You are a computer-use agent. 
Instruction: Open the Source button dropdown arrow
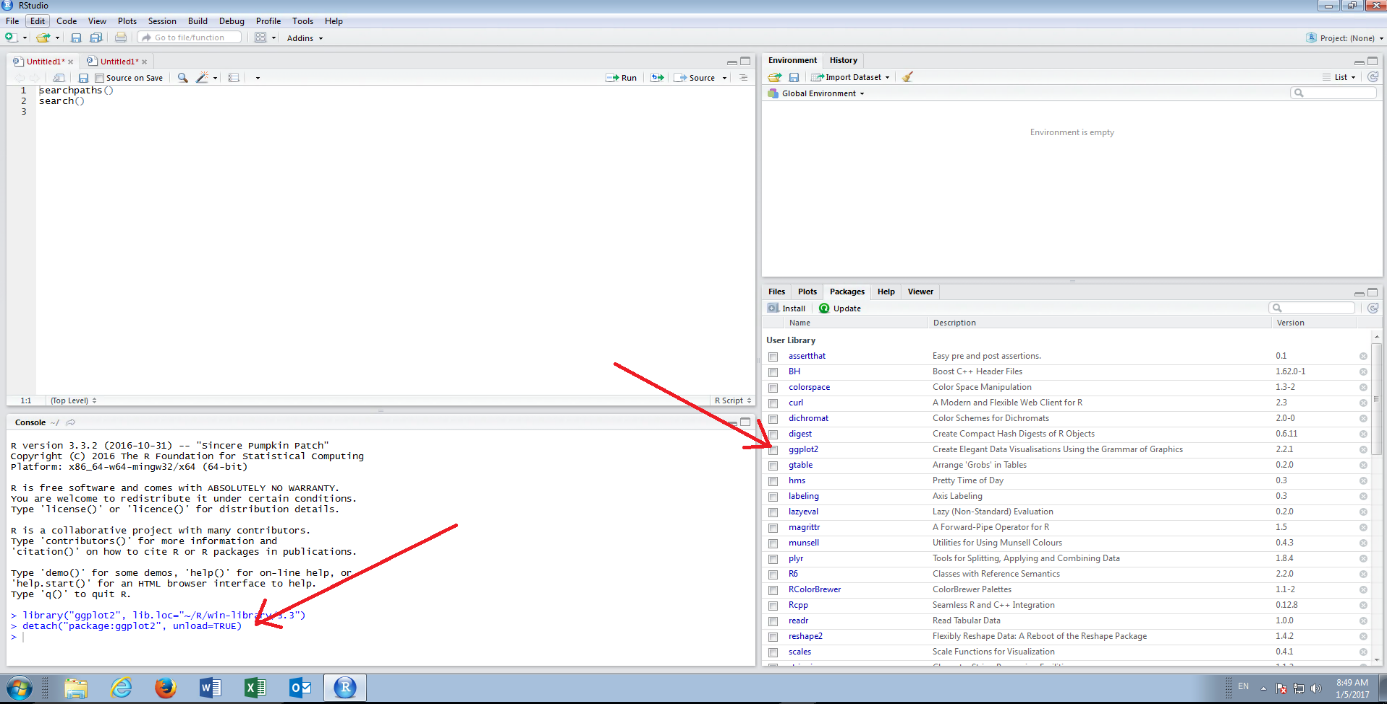725,78
